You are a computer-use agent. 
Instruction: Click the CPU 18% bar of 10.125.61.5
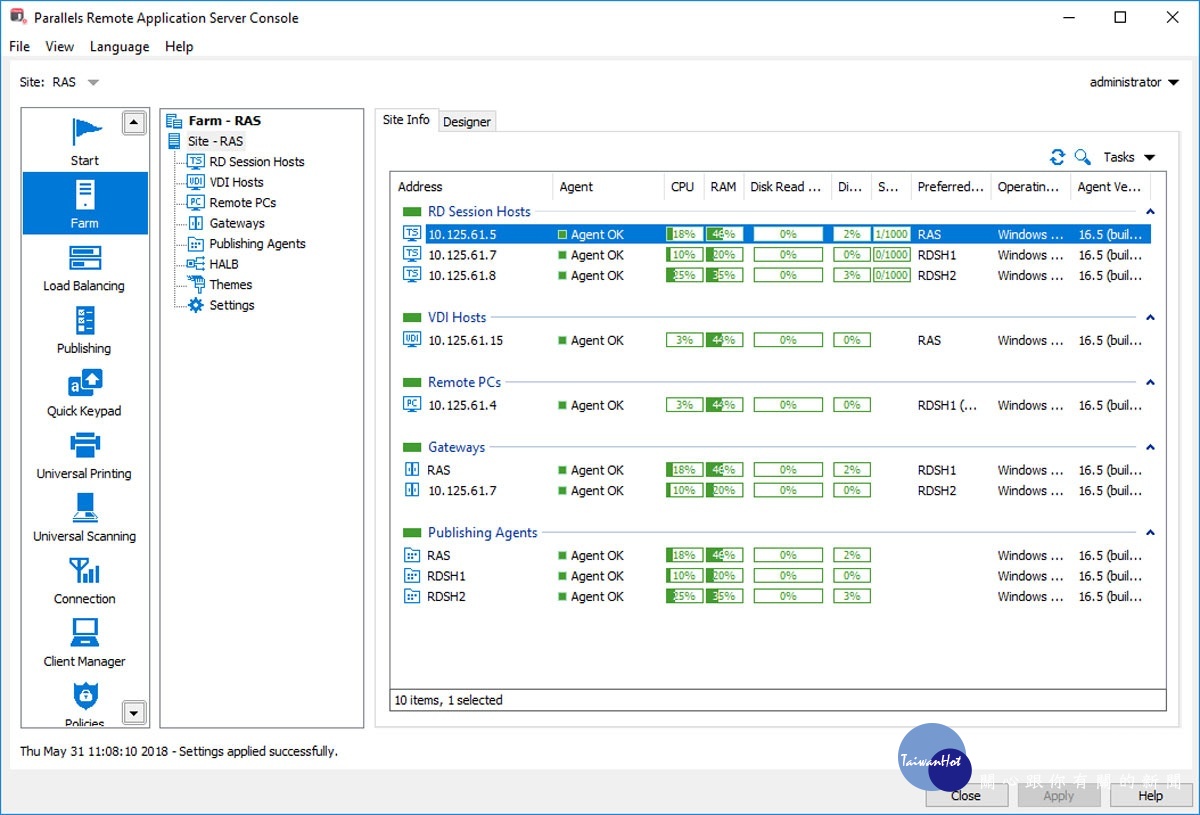[684, 234]
